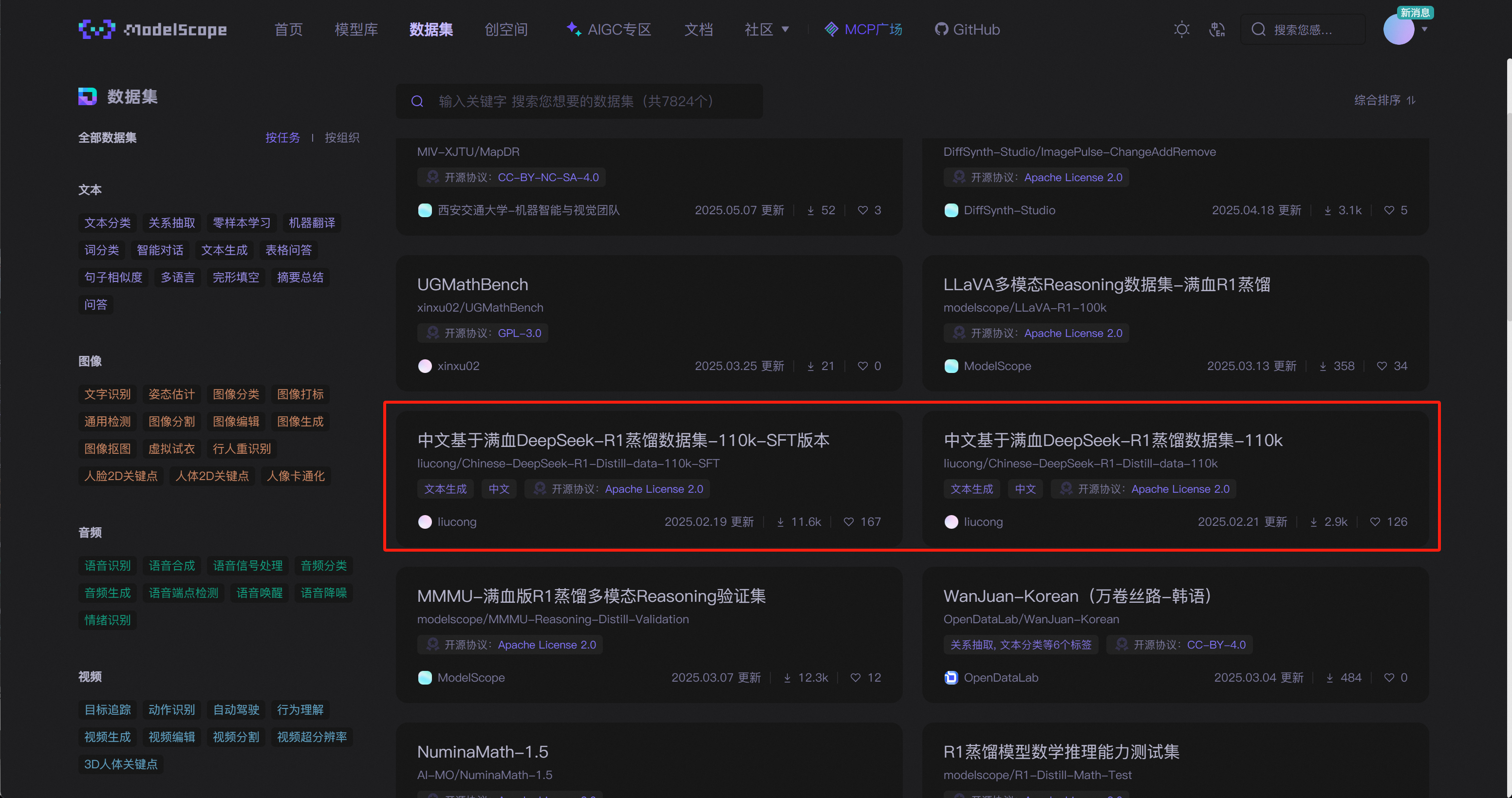
Task: Filter by 虚拟试衣 tag
Action: click(x=171, y=448)
